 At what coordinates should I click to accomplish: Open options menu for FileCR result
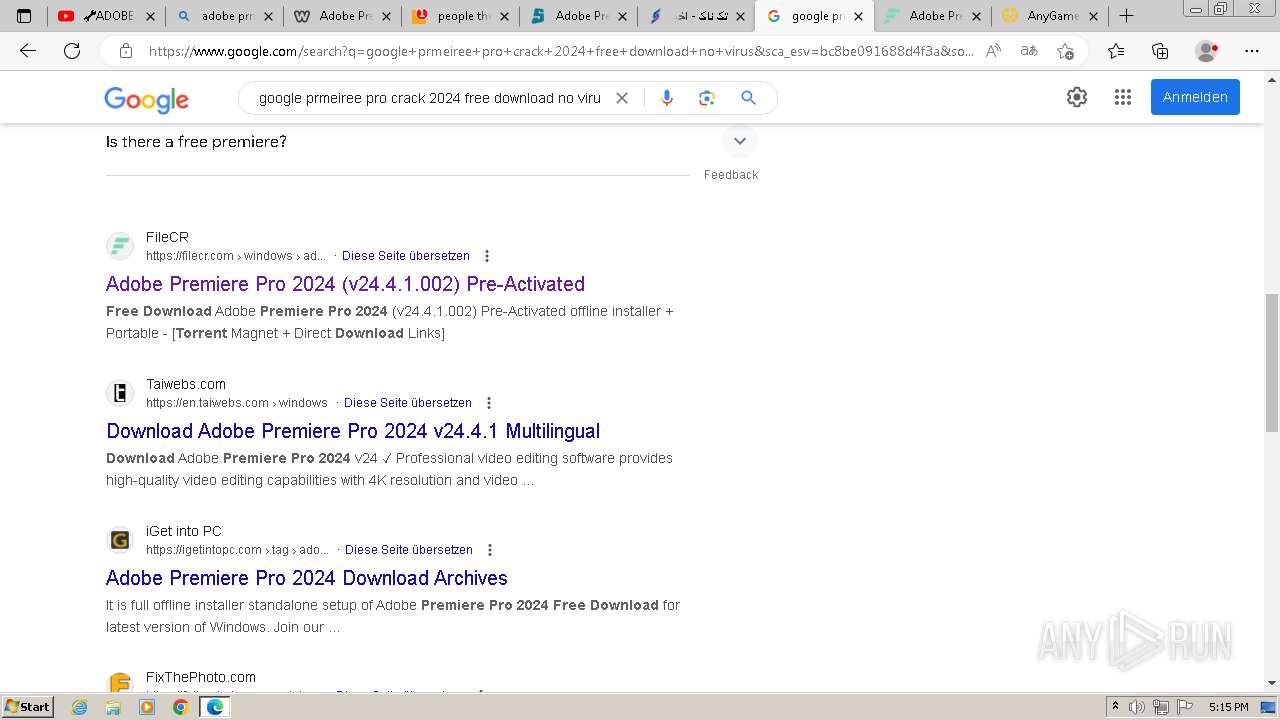point(487,256)
